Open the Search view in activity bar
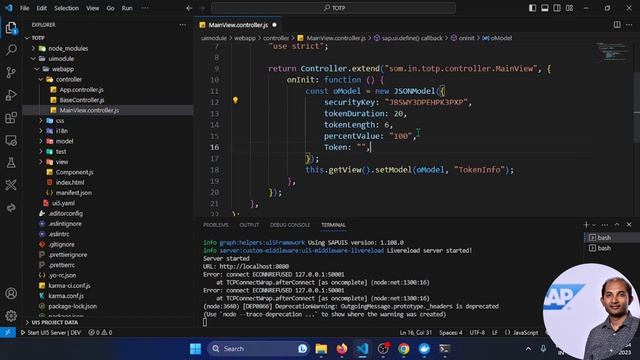This screenshot has width=640, height=360. [x=11, y=50]
